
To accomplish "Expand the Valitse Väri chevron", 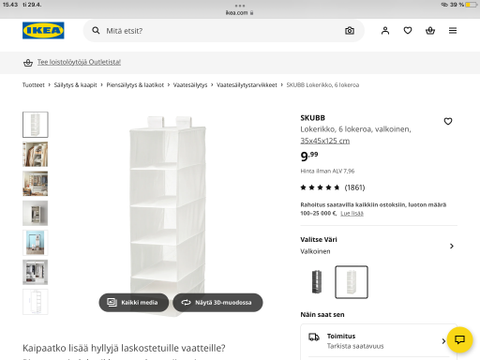I will pos(452,246).
